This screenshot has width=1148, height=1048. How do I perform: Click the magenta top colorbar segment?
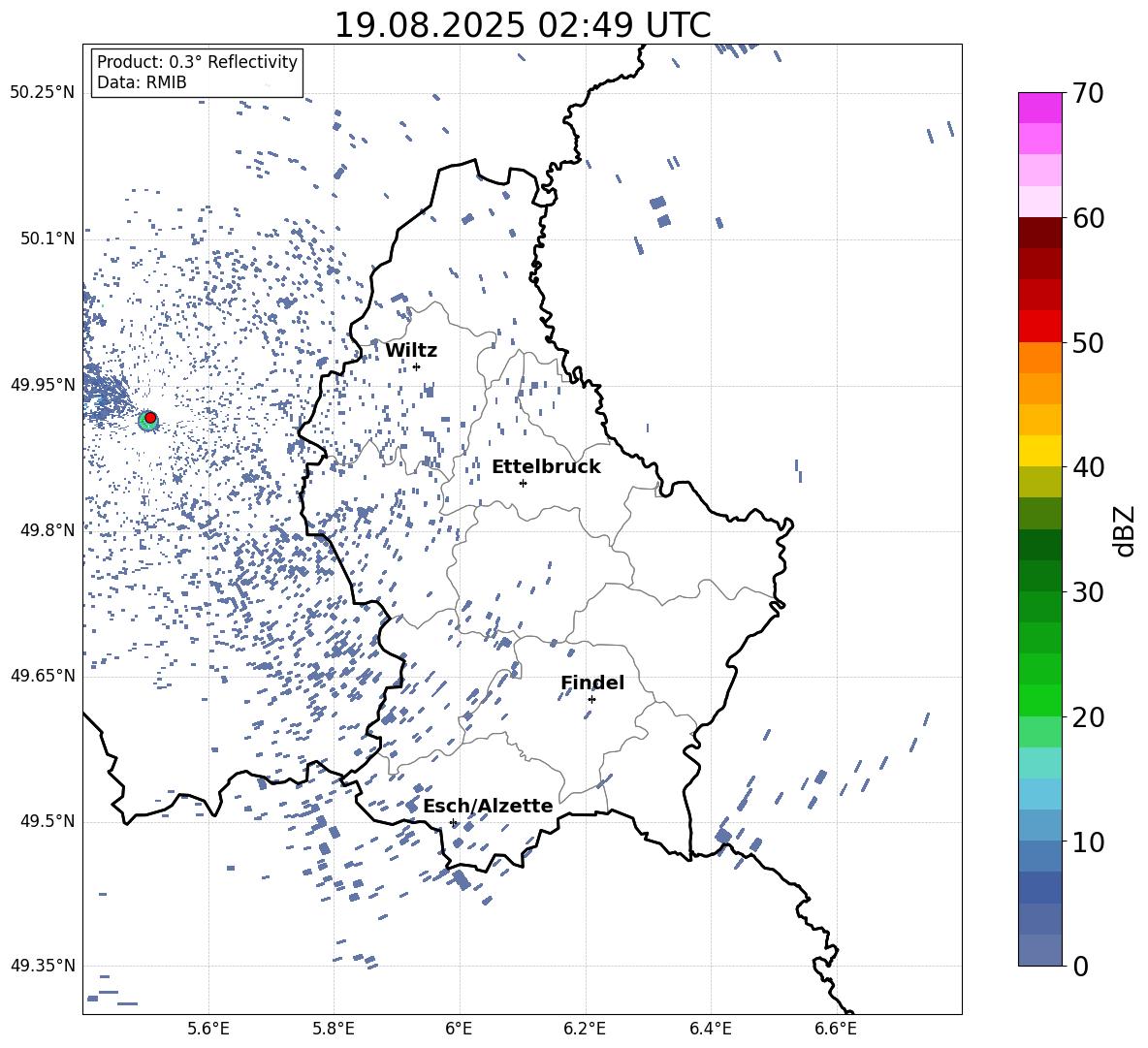[1040, 108]
